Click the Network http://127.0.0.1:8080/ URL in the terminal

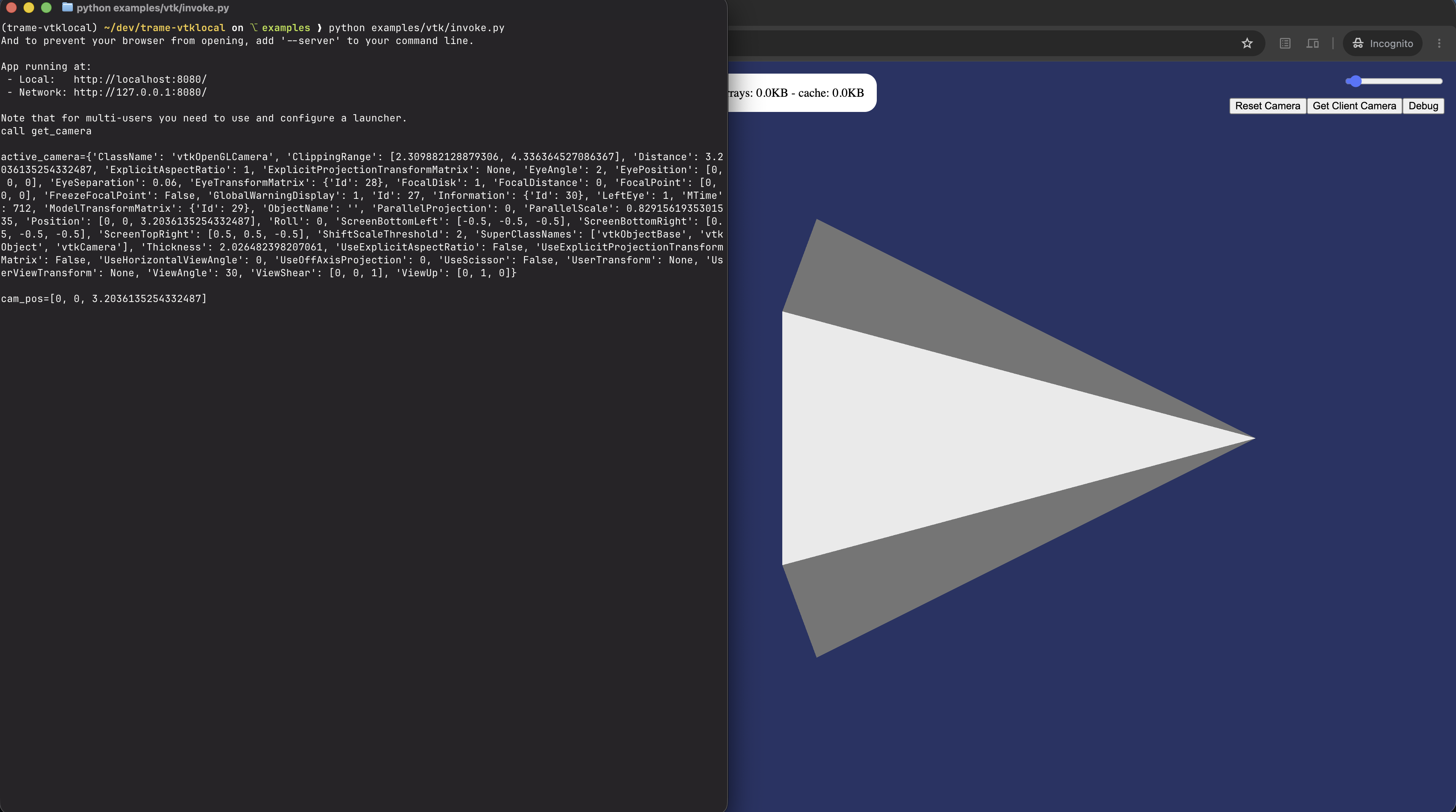tap(140, 92)
